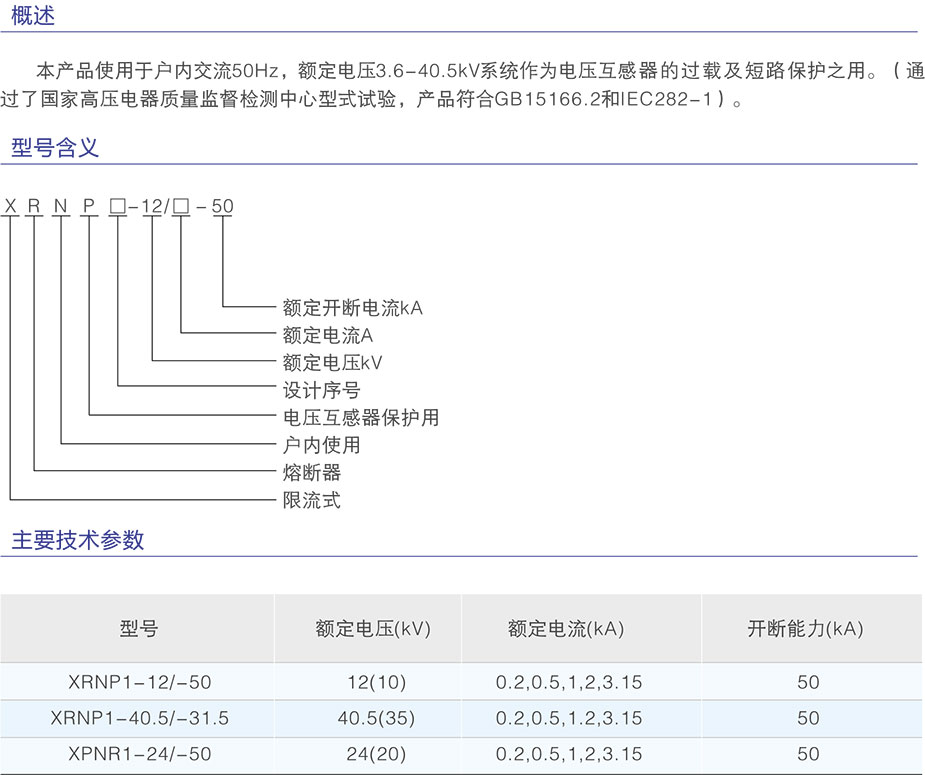This screenshot has width=925, height=775.
Task: Click the 限流式 label
Action: click(312, 500)
